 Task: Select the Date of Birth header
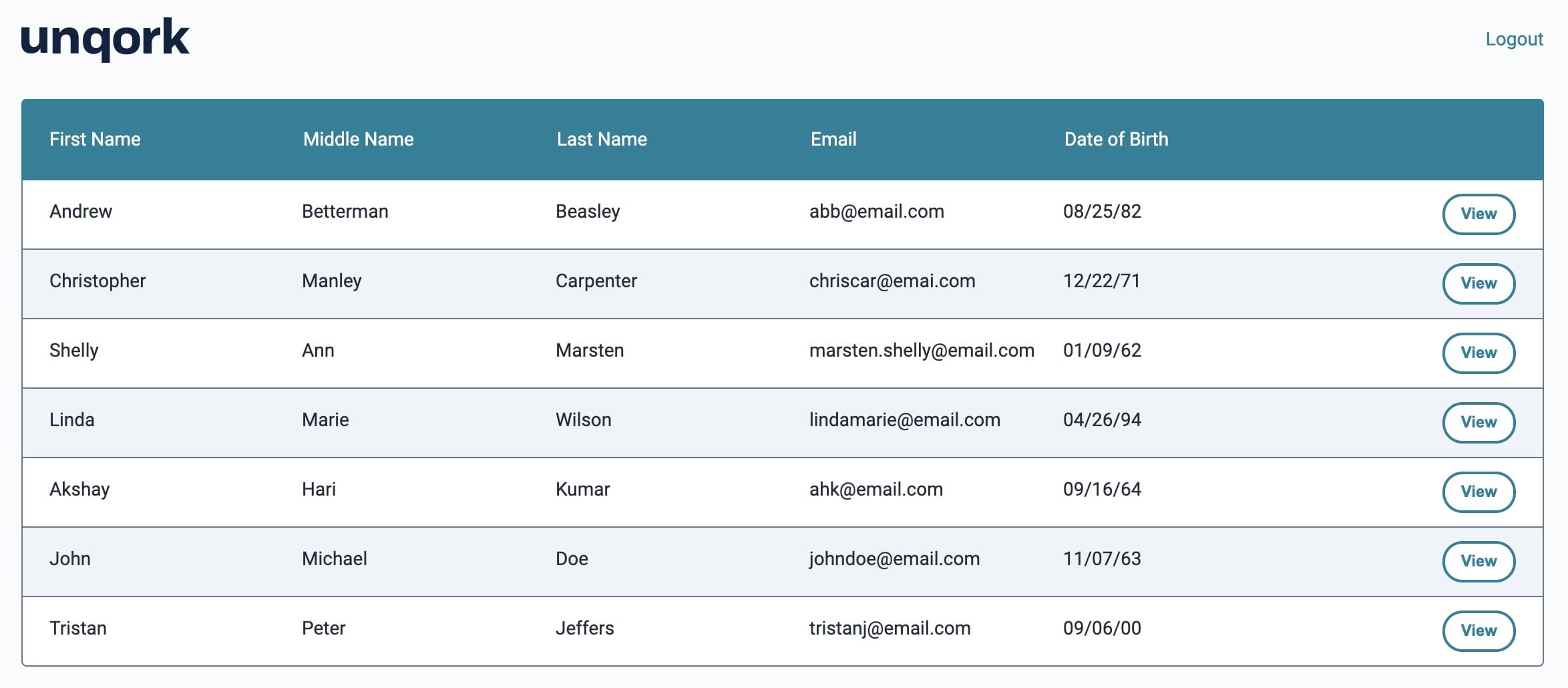coord(1116,139)
